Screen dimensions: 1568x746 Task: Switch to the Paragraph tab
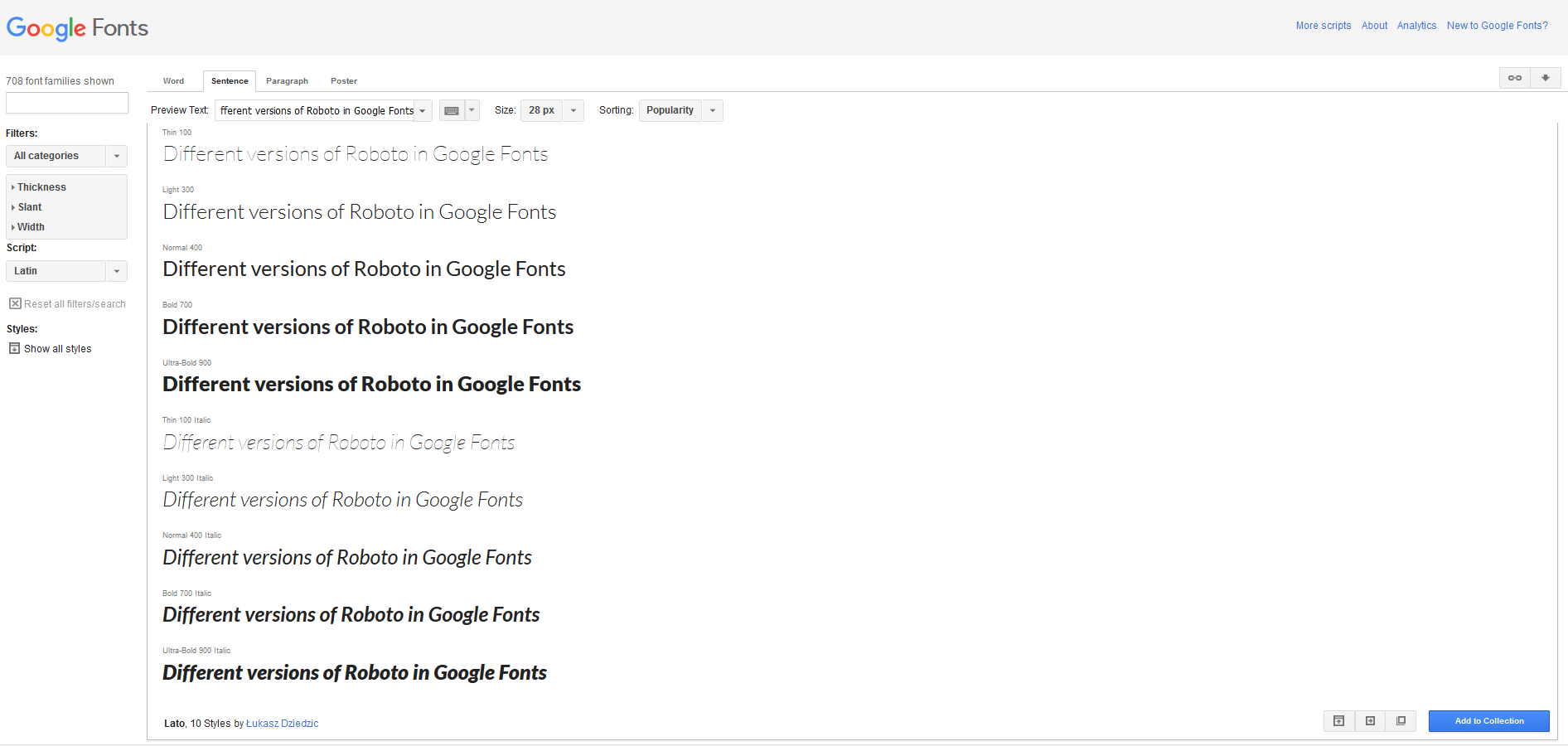pos(287,81)
